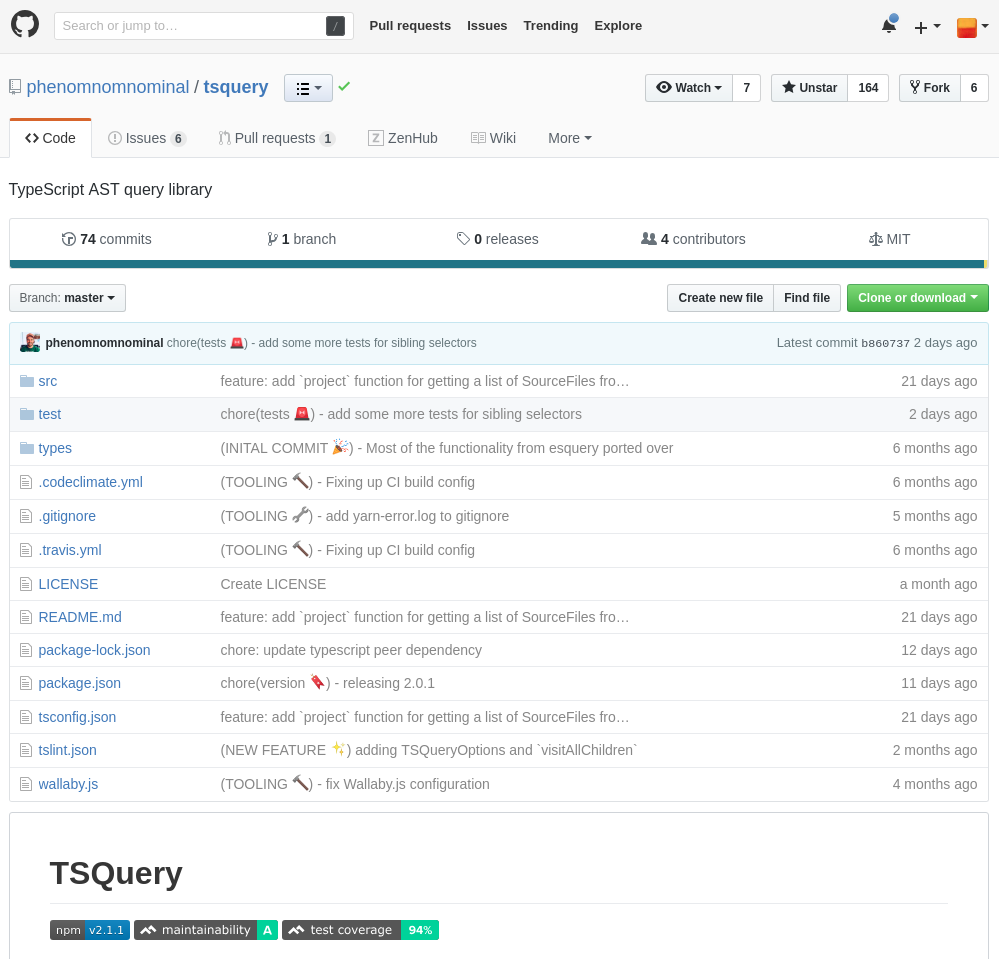Click the src folder icon
999x959 pixels.
27,381
